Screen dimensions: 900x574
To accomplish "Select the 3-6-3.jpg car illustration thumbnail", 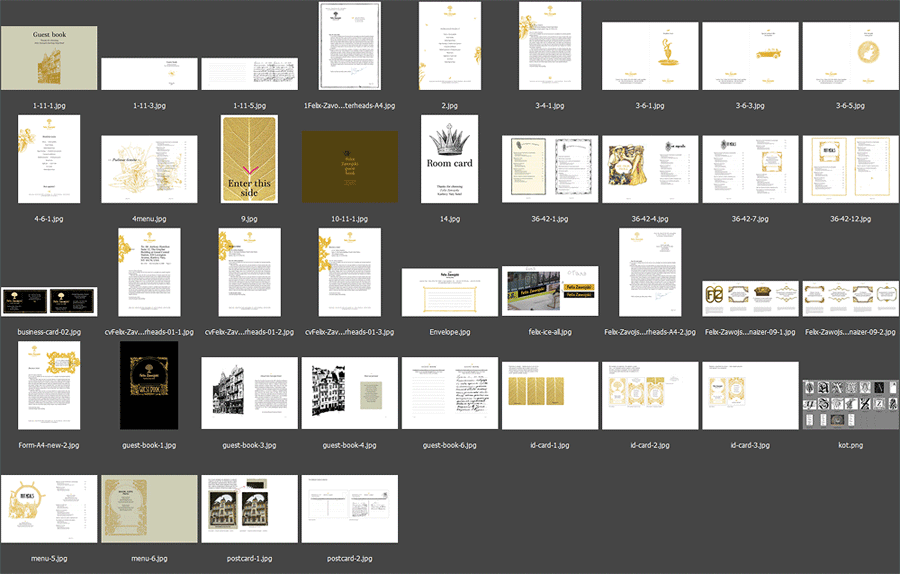I will point(749,55).
